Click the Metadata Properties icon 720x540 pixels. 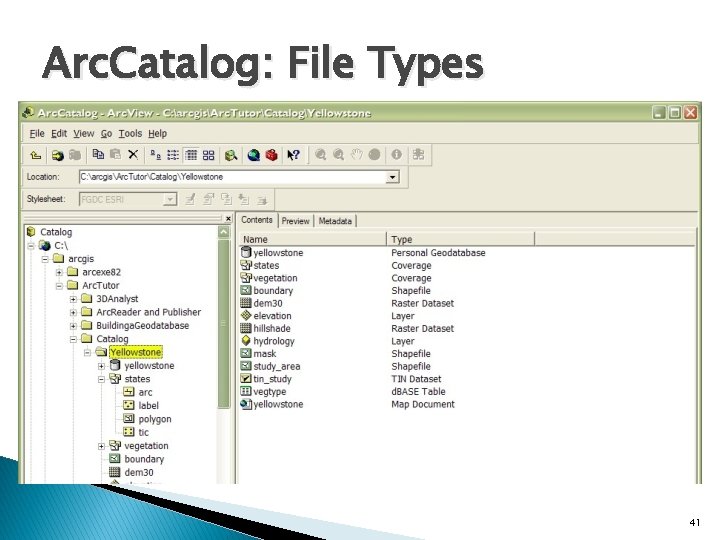208,199
